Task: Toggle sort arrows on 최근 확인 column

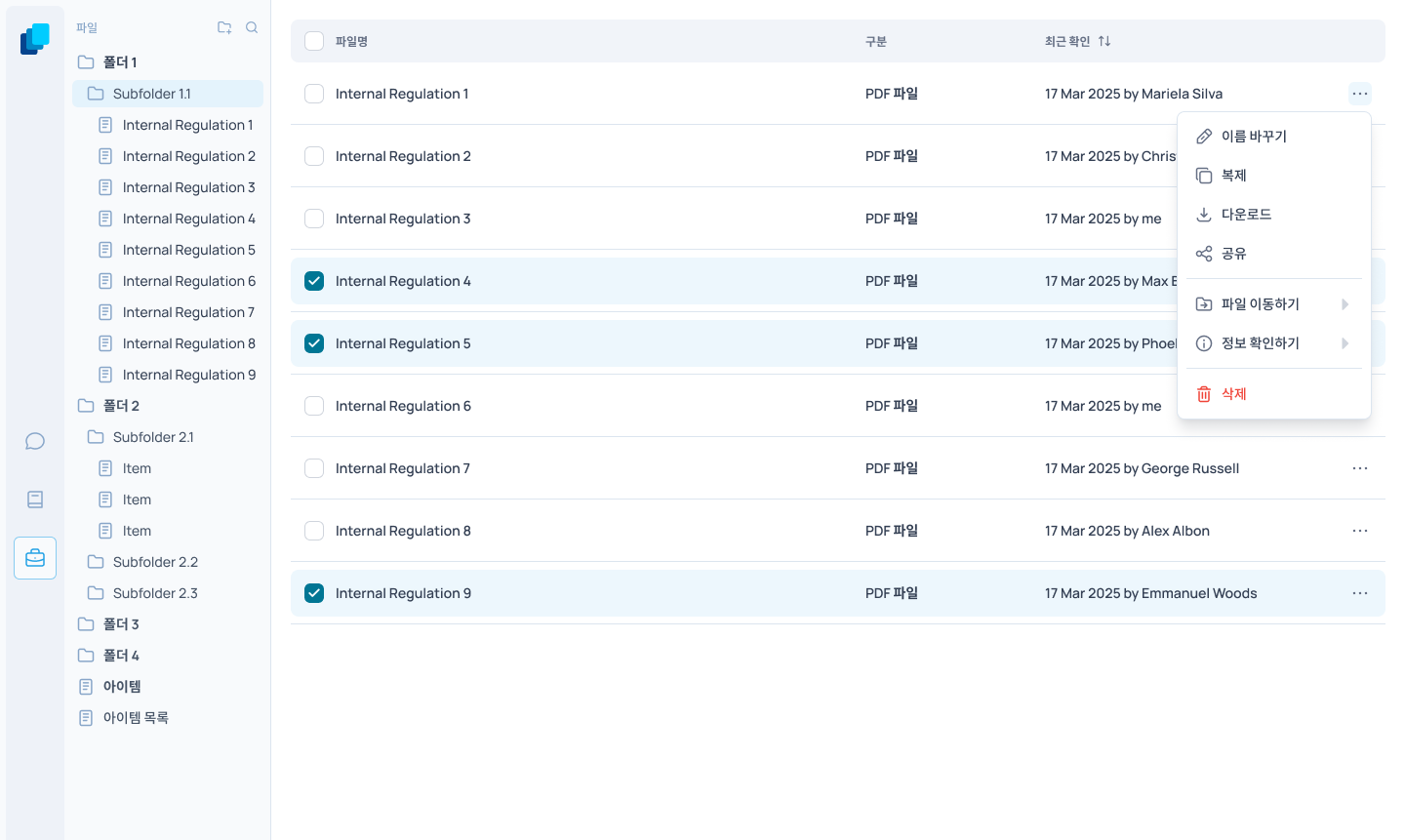Action: (1104, 41)
